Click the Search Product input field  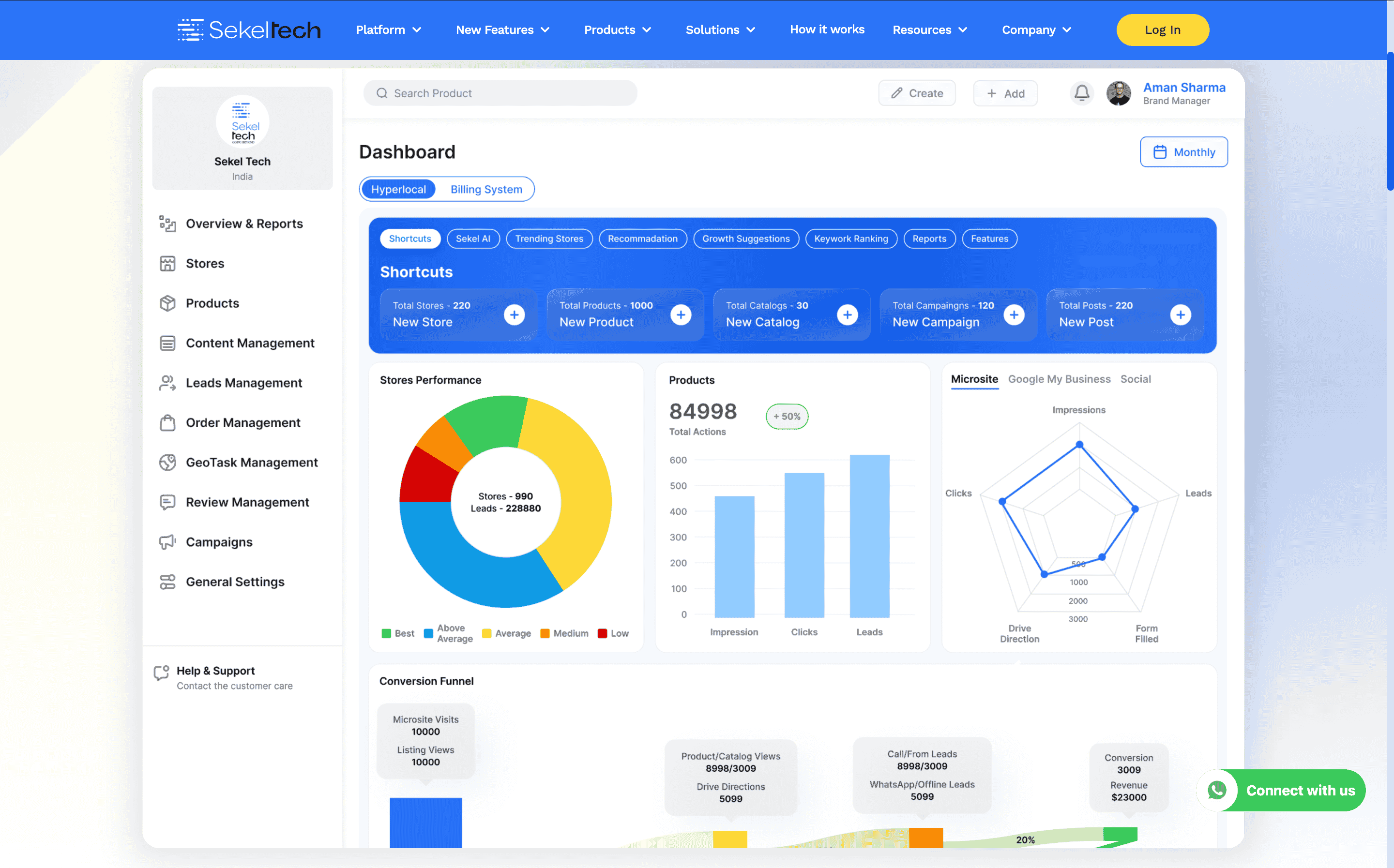[x=500, y=93]
